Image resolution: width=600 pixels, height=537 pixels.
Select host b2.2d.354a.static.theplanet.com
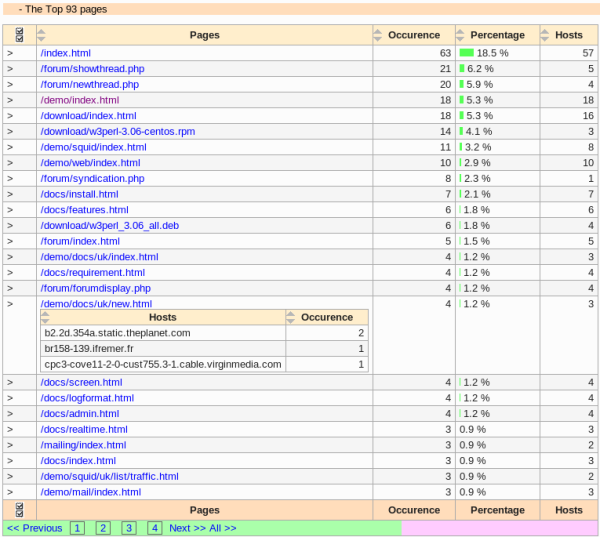pos(117,333)
